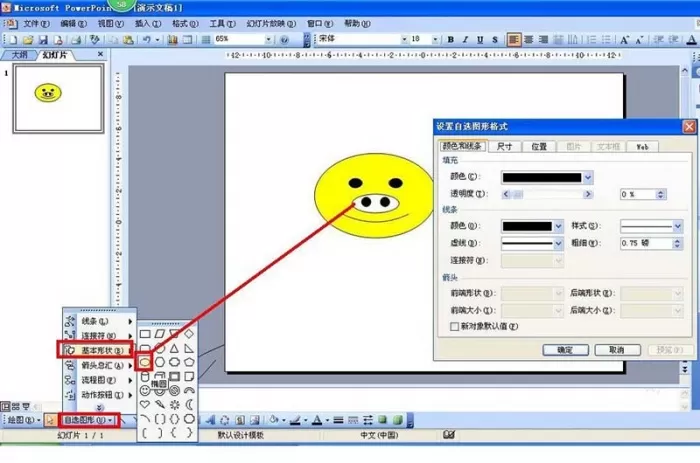The height and width of the screenshot is (463, 700).
Task: Pick the sun shape
Action: [175, 405]
